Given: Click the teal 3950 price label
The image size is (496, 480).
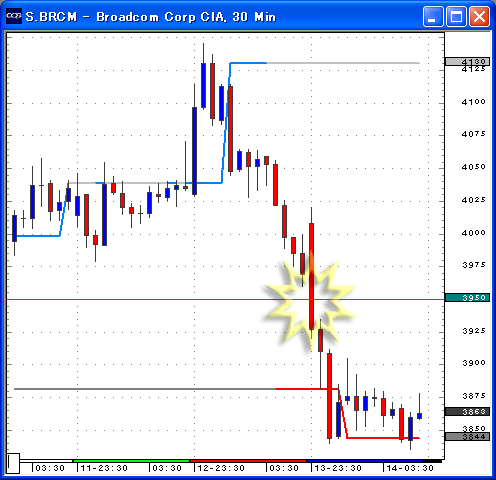Looking at the screenshot, I should [x=467, y=297].
